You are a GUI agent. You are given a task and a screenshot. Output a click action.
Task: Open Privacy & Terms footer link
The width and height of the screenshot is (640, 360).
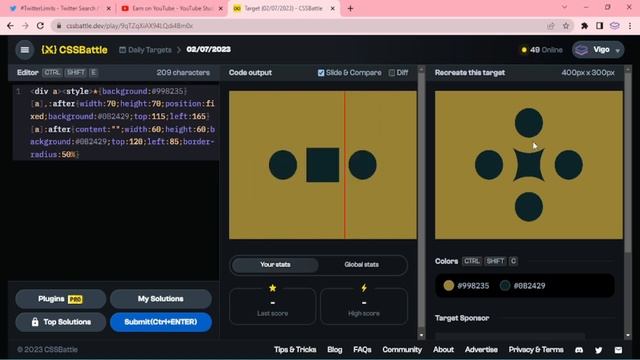[x=536, y=350]
